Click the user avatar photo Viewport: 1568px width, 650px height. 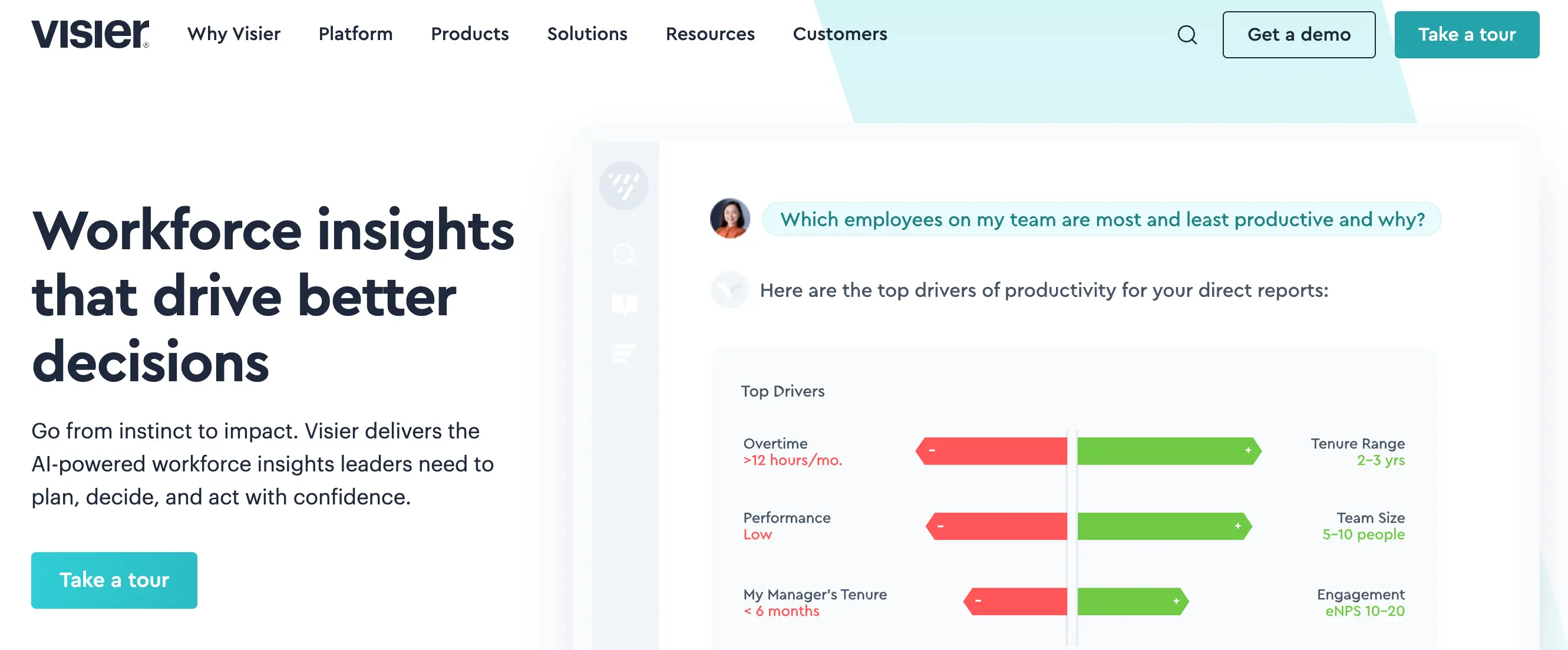pyautogui.click(x=729, y=219)
